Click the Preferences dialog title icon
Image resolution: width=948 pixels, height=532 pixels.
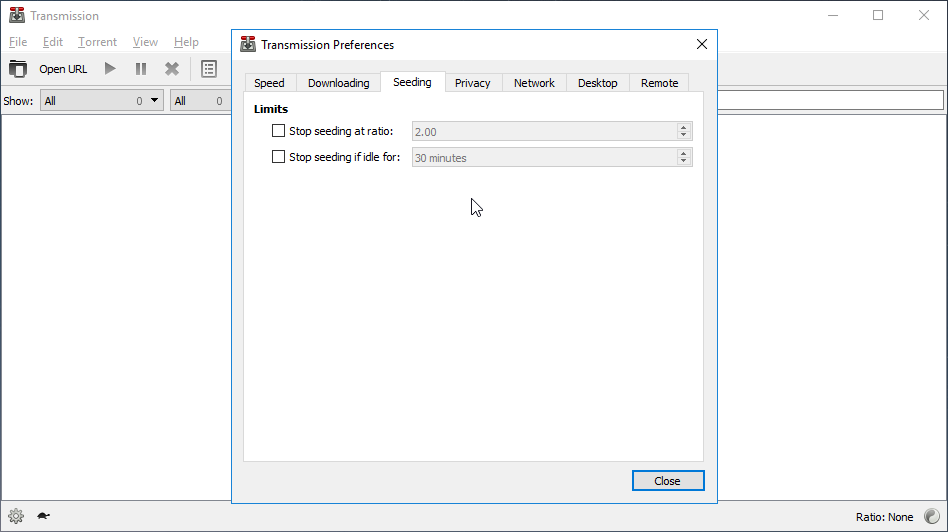(248, 44)
